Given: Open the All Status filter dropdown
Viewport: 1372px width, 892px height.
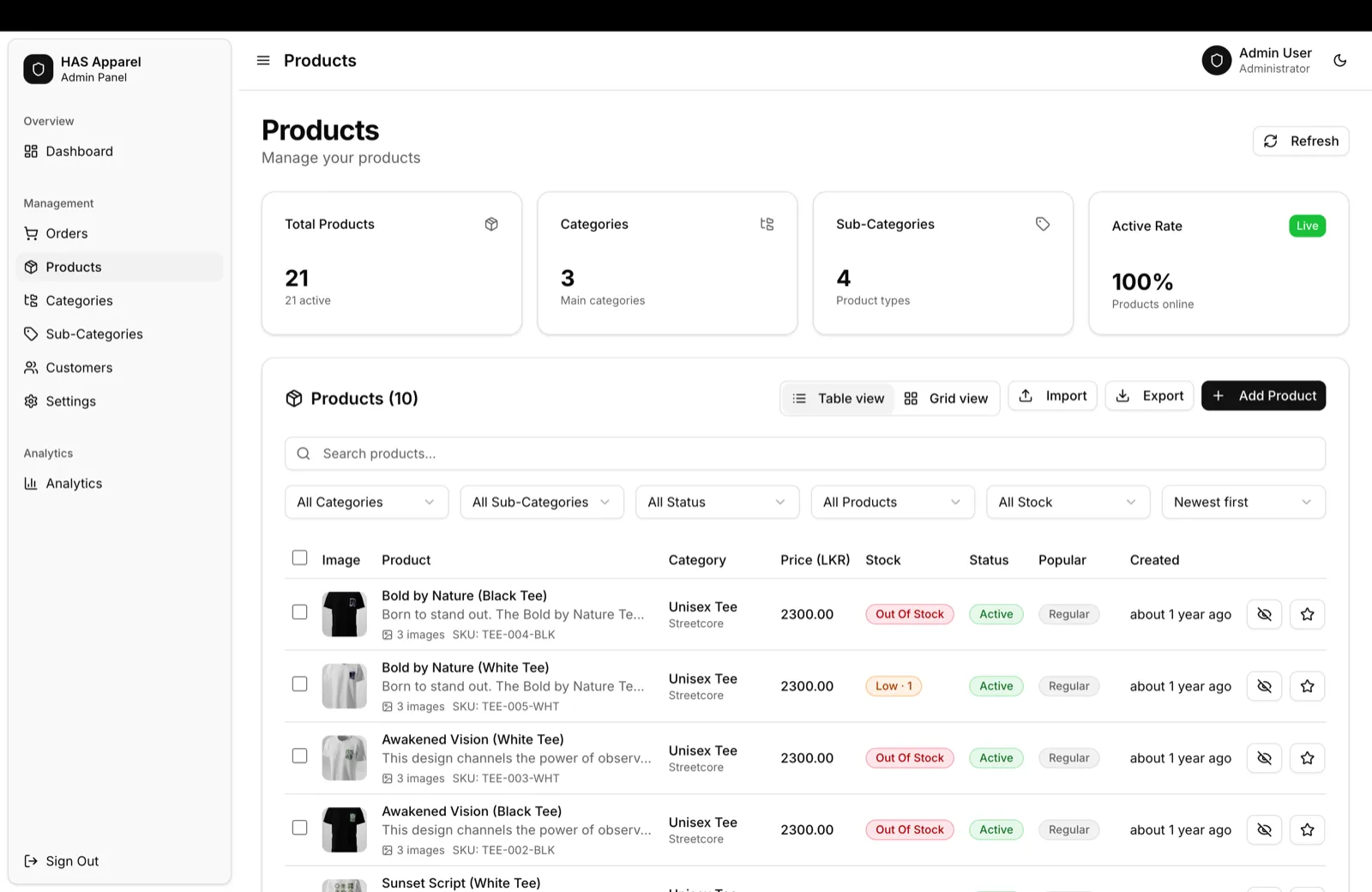Looking at the screenshot, I should 718,503.
